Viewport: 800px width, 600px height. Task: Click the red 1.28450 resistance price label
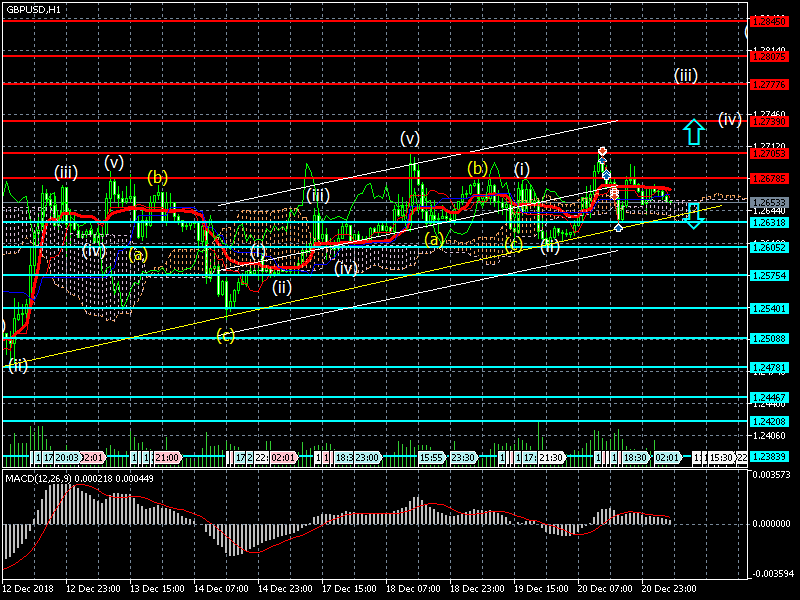[769, 20]
